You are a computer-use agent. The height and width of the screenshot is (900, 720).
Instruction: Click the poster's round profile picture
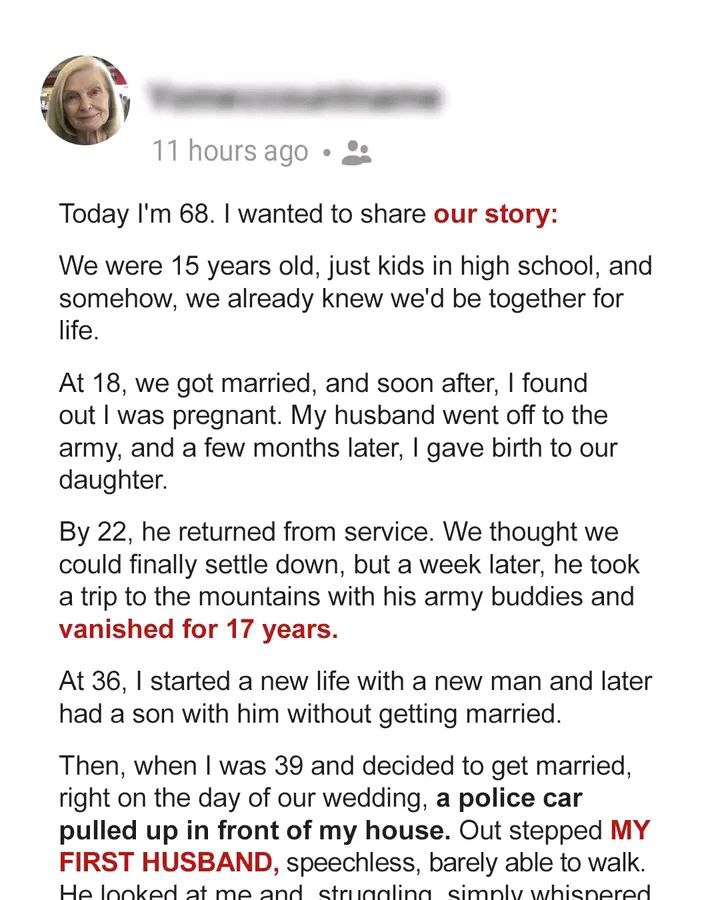click(86, 101)
